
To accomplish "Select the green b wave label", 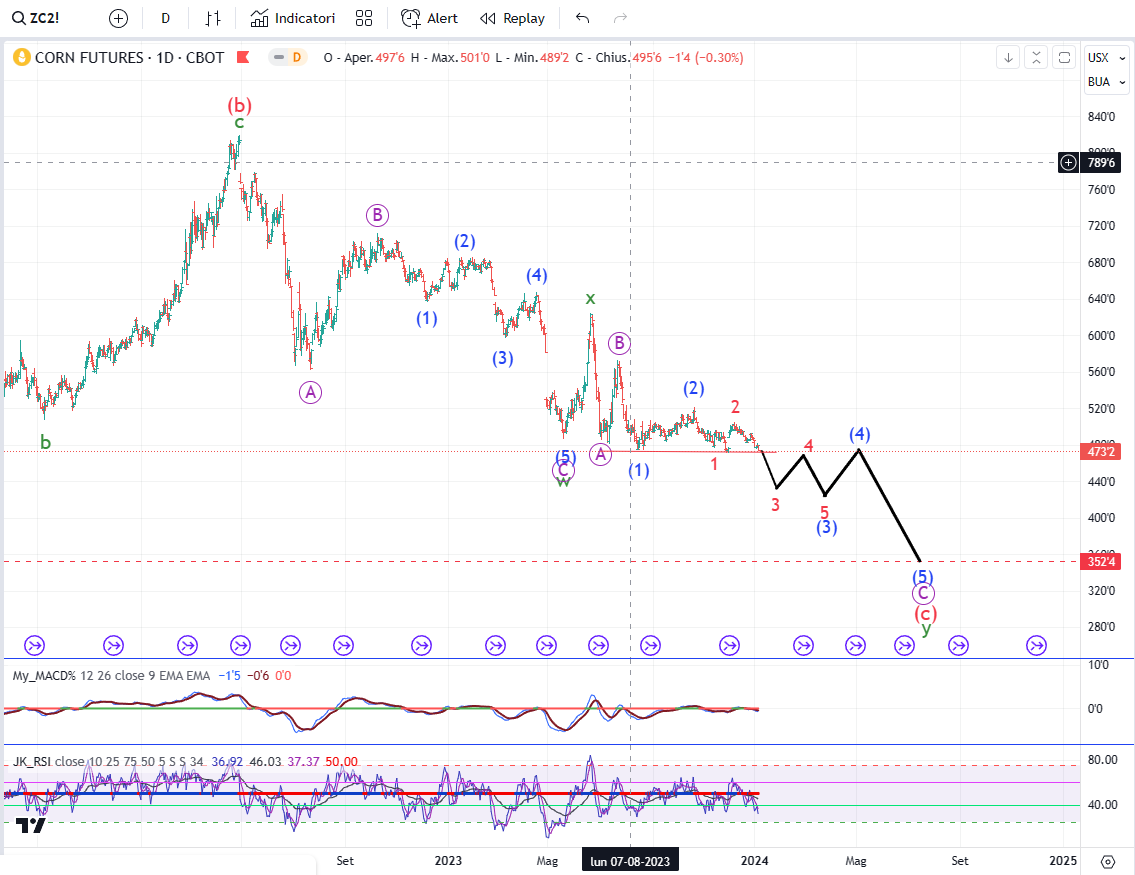I will click(x=46, y=442).
